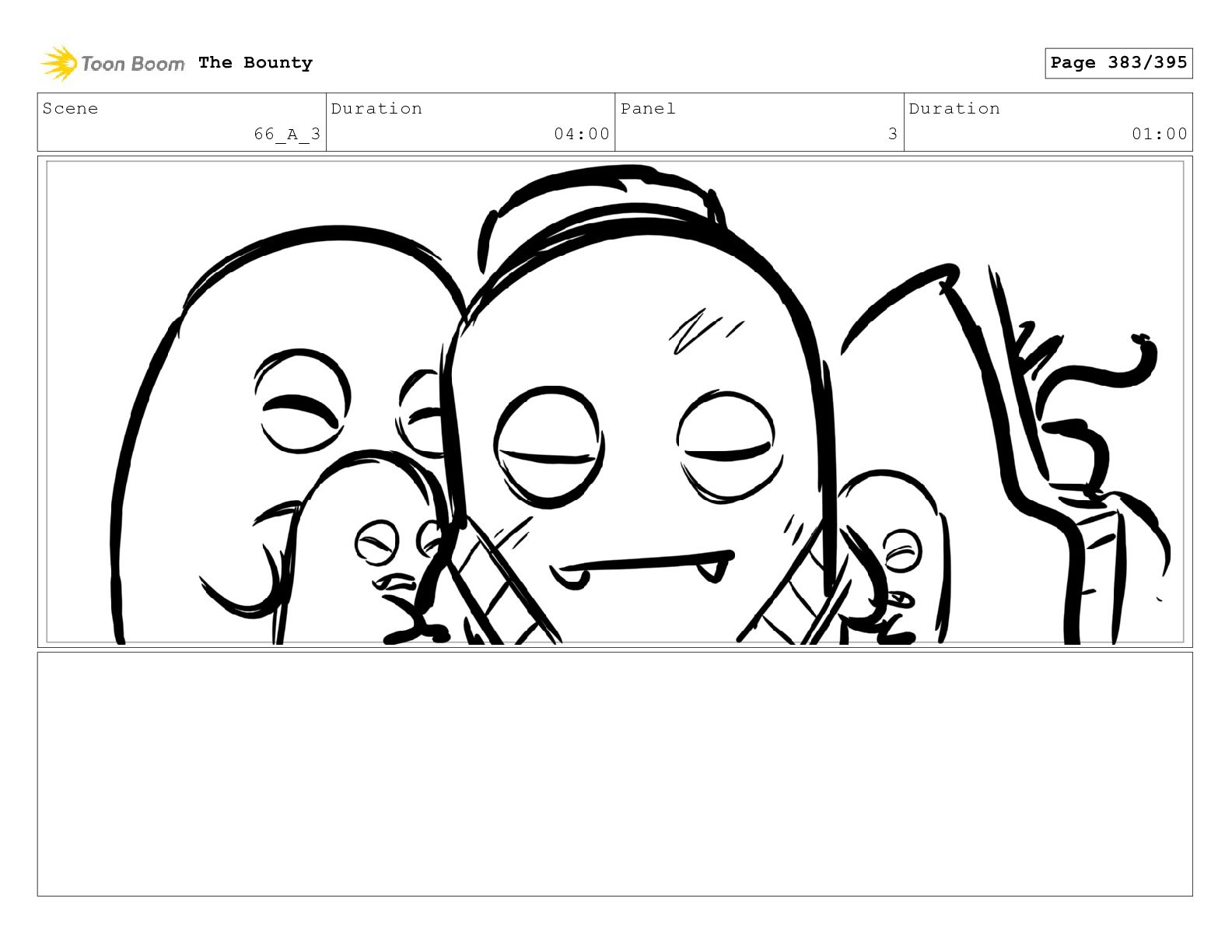Click the empty notes box below the panel
This screenshot has width=1232, height=952.
click(615, 775)
